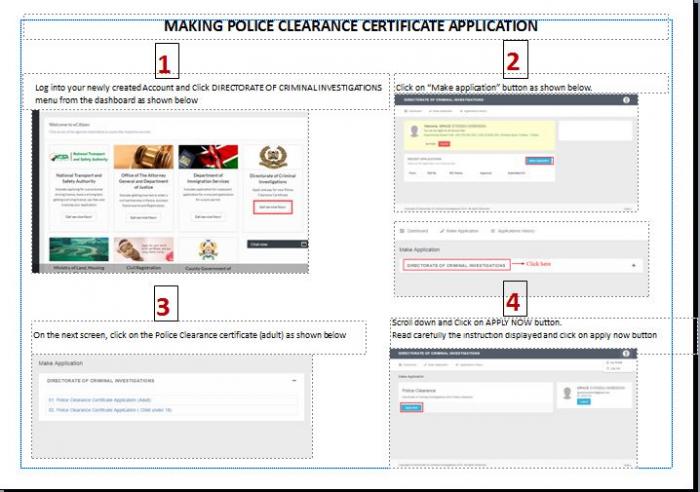Click the small blue button in step 4 profile card
This screenshot has width=700, height=492.
(584, 401)
